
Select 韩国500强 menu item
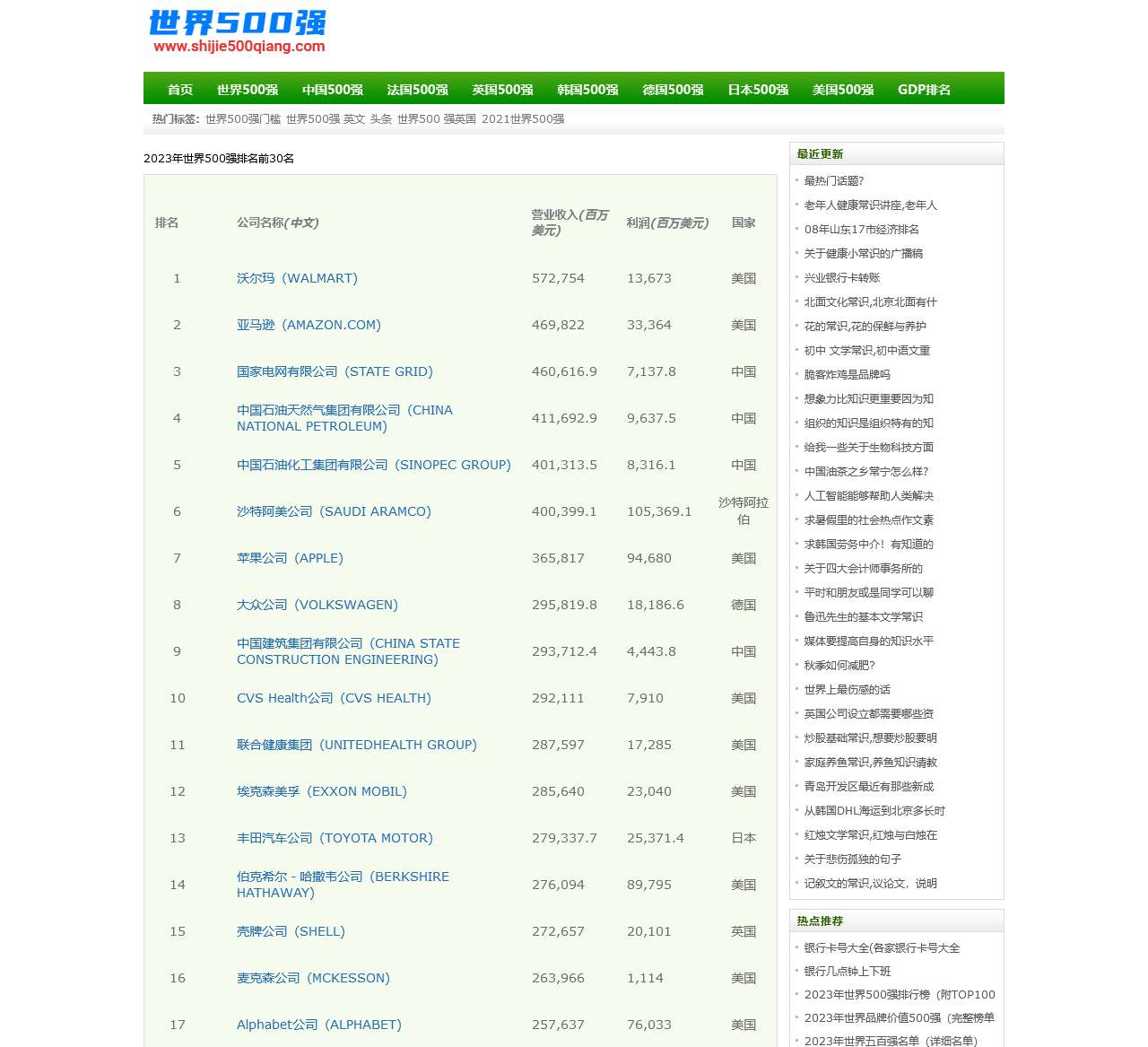point(588,90)
